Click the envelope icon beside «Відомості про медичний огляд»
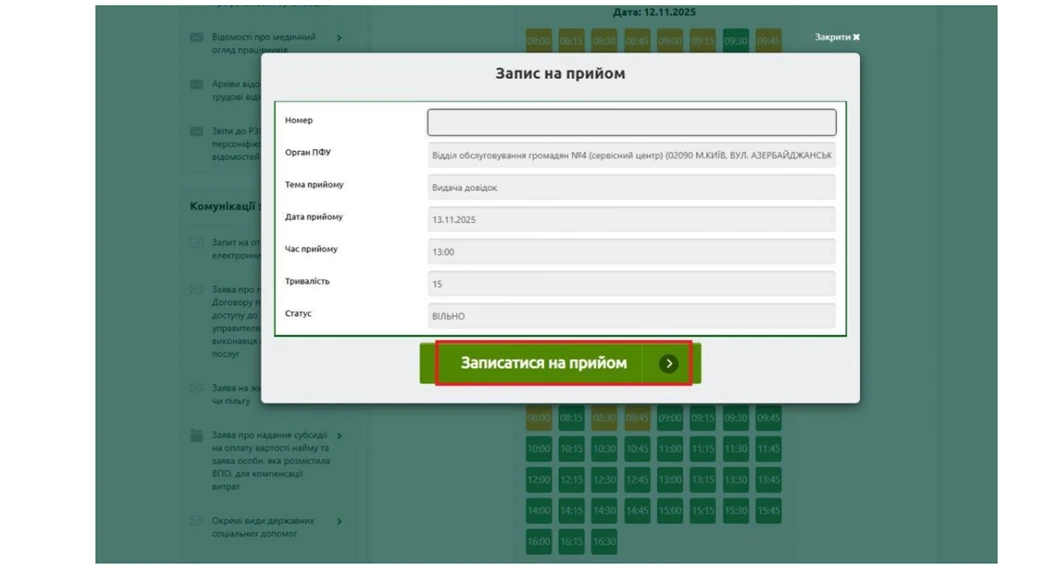The height and width of the screenshot is (569, 1059). (x=197, y=38)
